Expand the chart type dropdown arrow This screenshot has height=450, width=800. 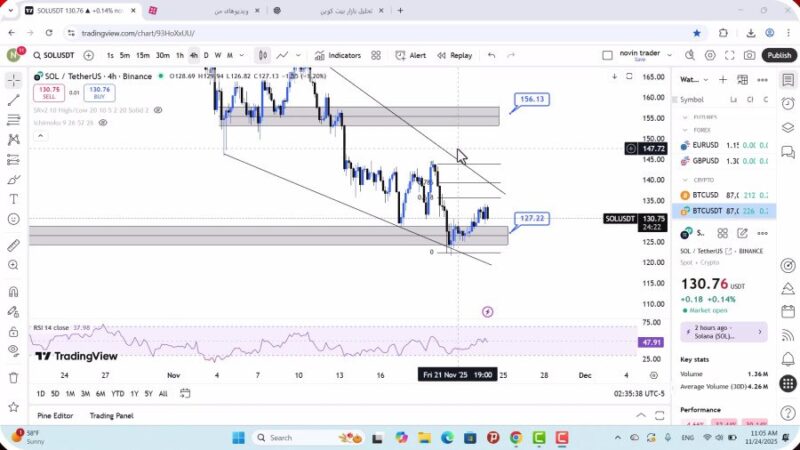(x=299, y=56)
